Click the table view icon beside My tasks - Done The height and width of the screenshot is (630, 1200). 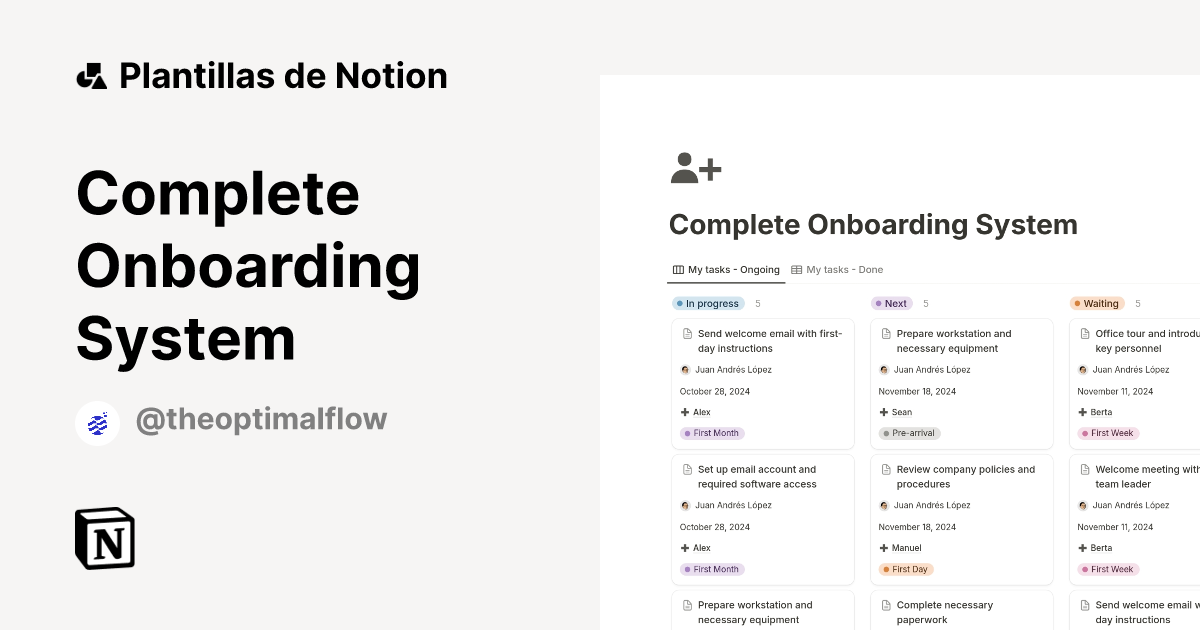click(796, 269)
